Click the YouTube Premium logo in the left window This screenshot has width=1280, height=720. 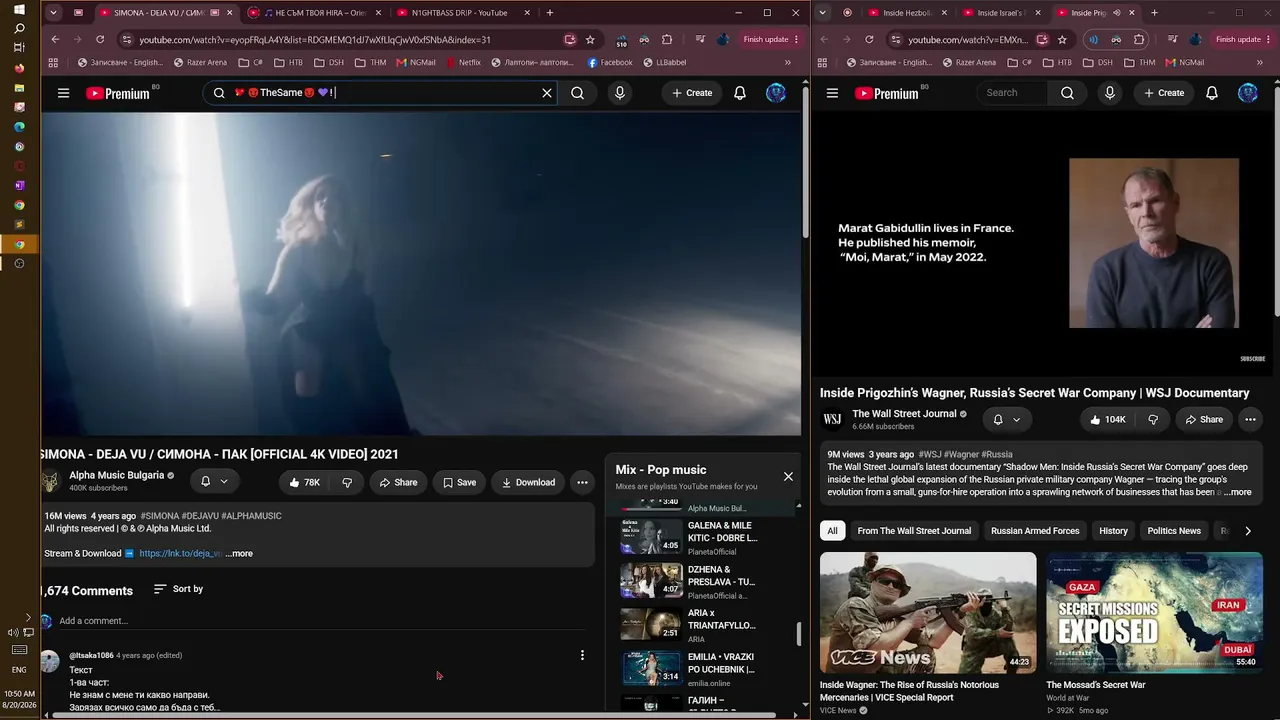click(118, 93)
